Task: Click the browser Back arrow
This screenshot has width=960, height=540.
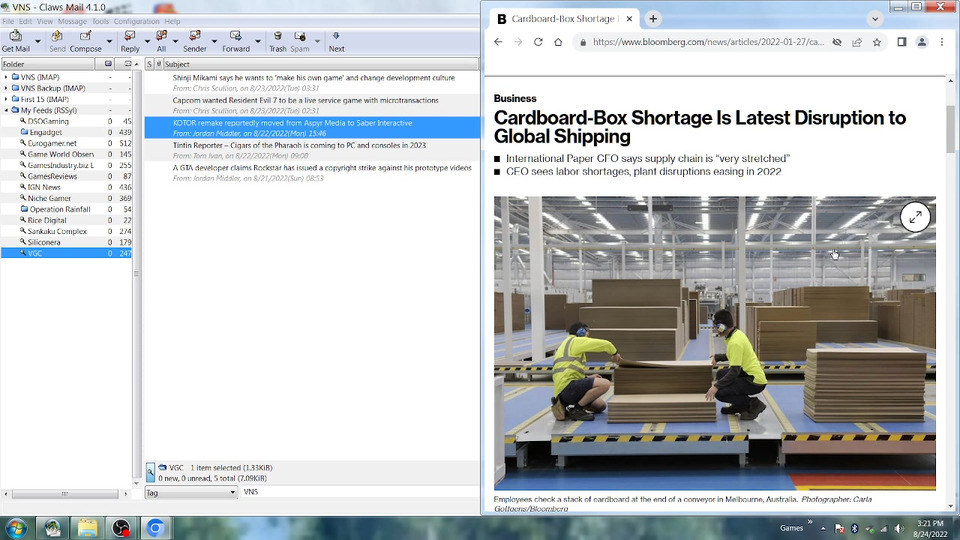Action: pyautogui.click(x=498, y=42)
